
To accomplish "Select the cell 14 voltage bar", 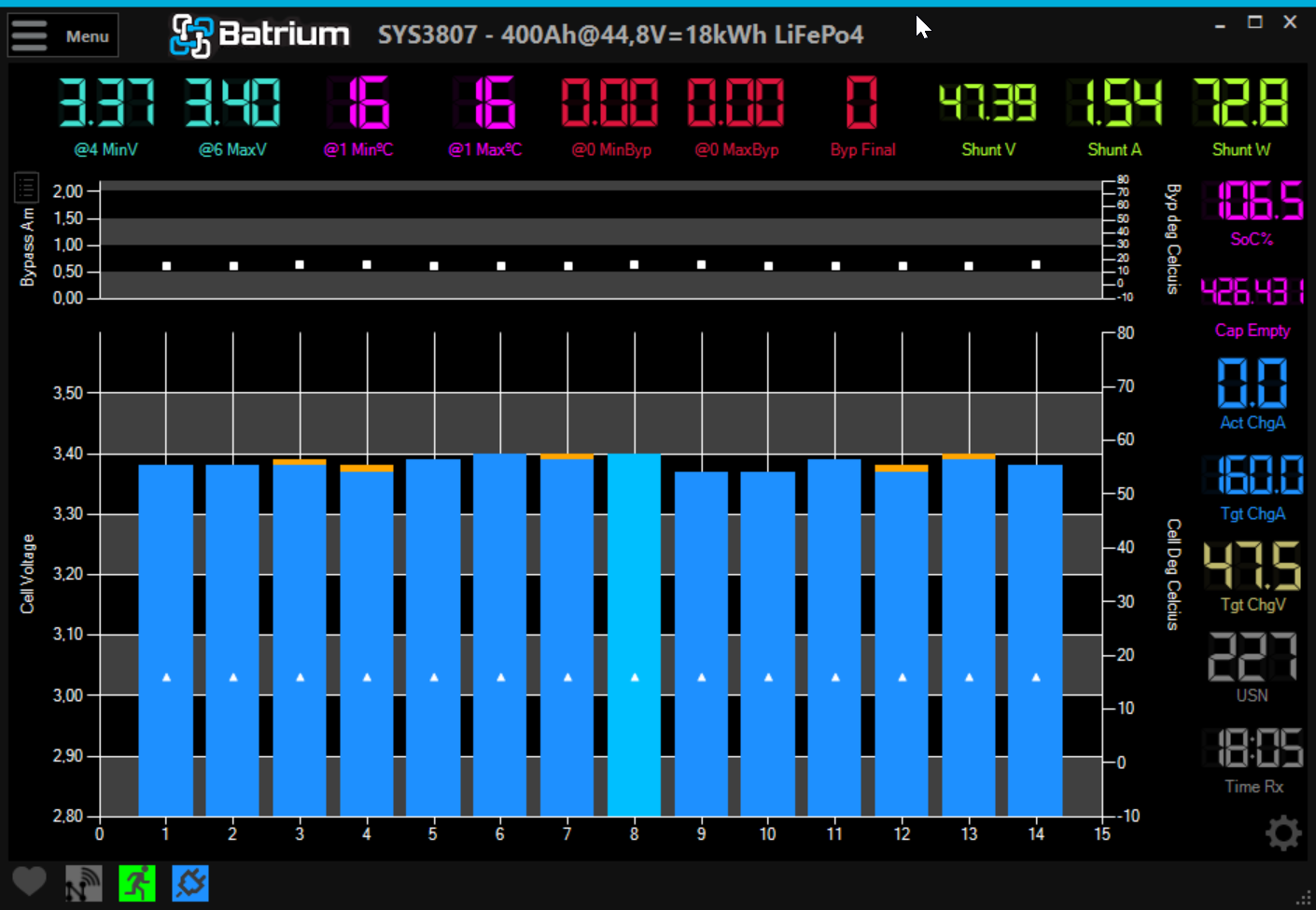I will pyautogui.click(x=1036, y=640).
